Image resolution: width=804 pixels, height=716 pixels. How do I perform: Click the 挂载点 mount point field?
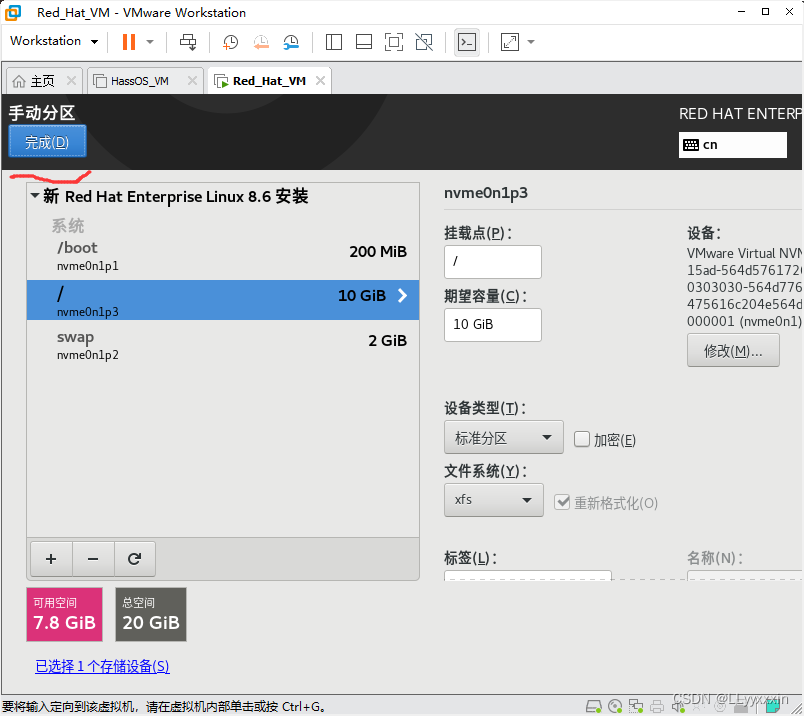493,262
